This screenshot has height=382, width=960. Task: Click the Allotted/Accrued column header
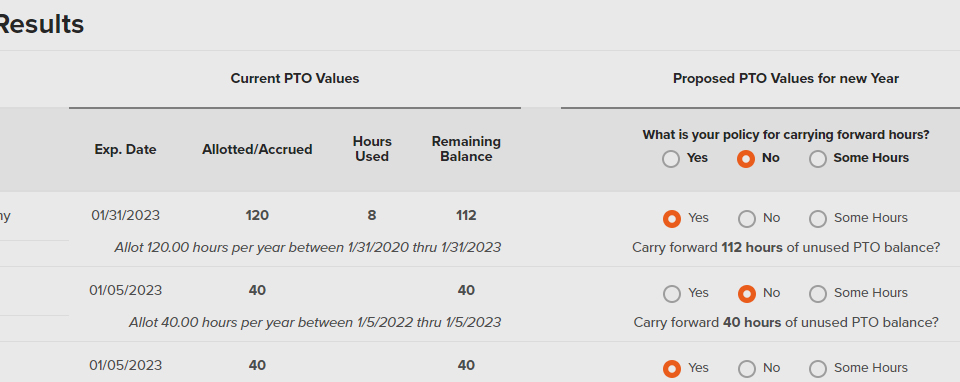[257, 149]
